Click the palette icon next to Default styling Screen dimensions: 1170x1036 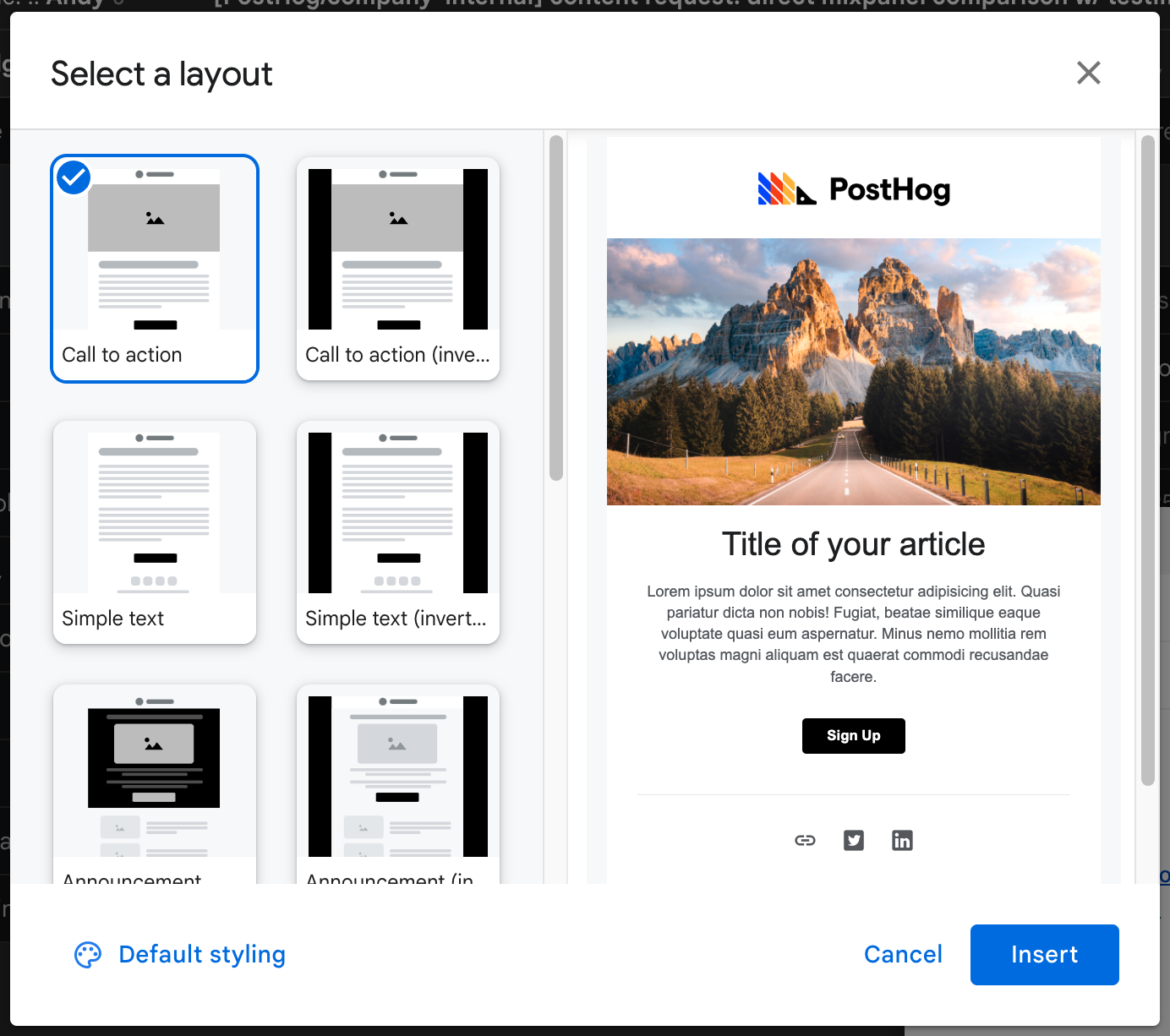pyautogui.click(x=87, y=955)
